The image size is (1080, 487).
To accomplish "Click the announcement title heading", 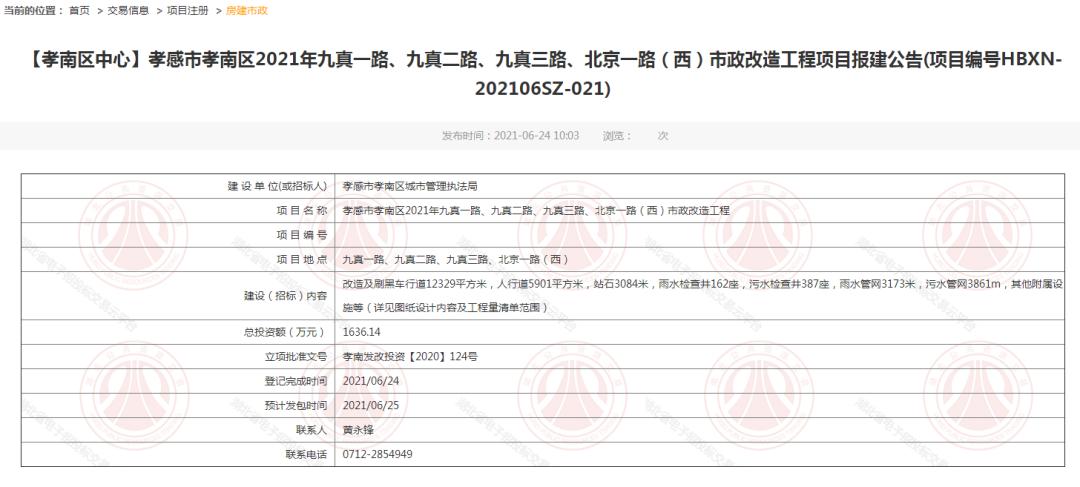I will (x=539, y=74).
